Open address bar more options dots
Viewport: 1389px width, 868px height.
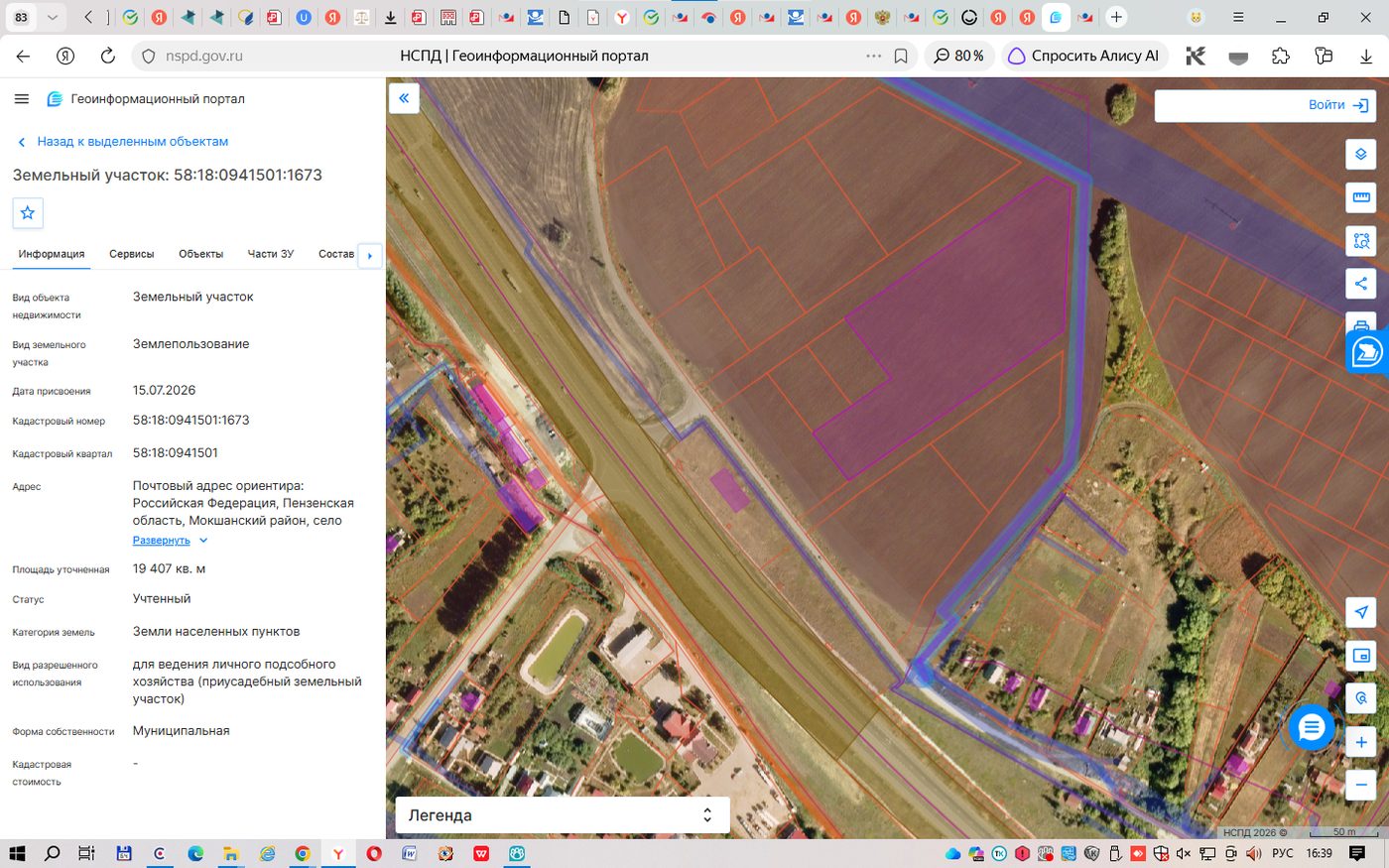click(x=873, y=56)
